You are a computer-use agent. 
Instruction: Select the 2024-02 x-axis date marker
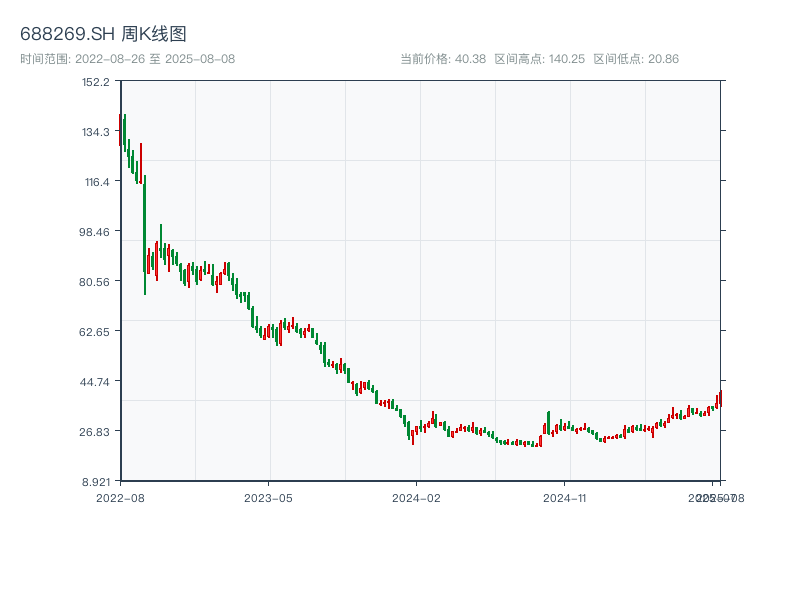click(417, 497)
